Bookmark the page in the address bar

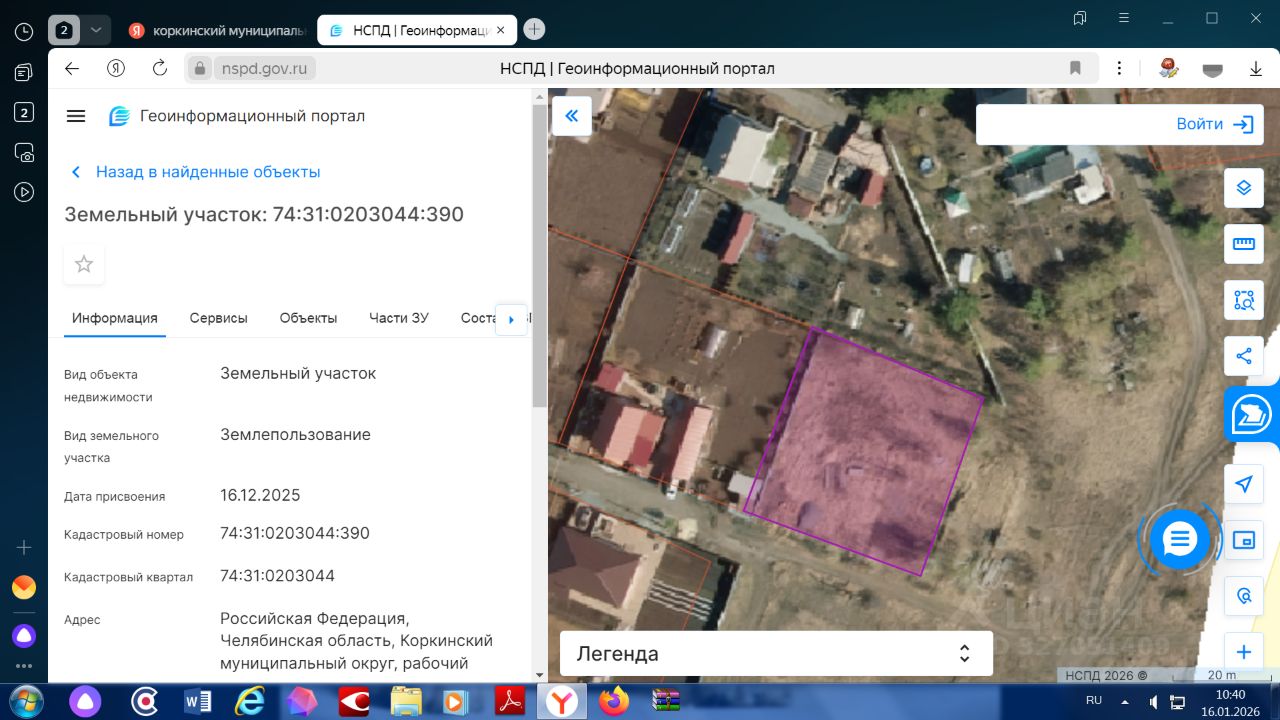click(x=1075, y=68)
